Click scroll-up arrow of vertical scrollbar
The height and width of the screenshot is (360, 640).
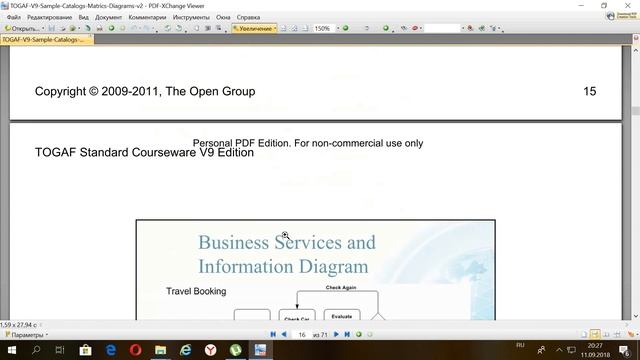636,50
